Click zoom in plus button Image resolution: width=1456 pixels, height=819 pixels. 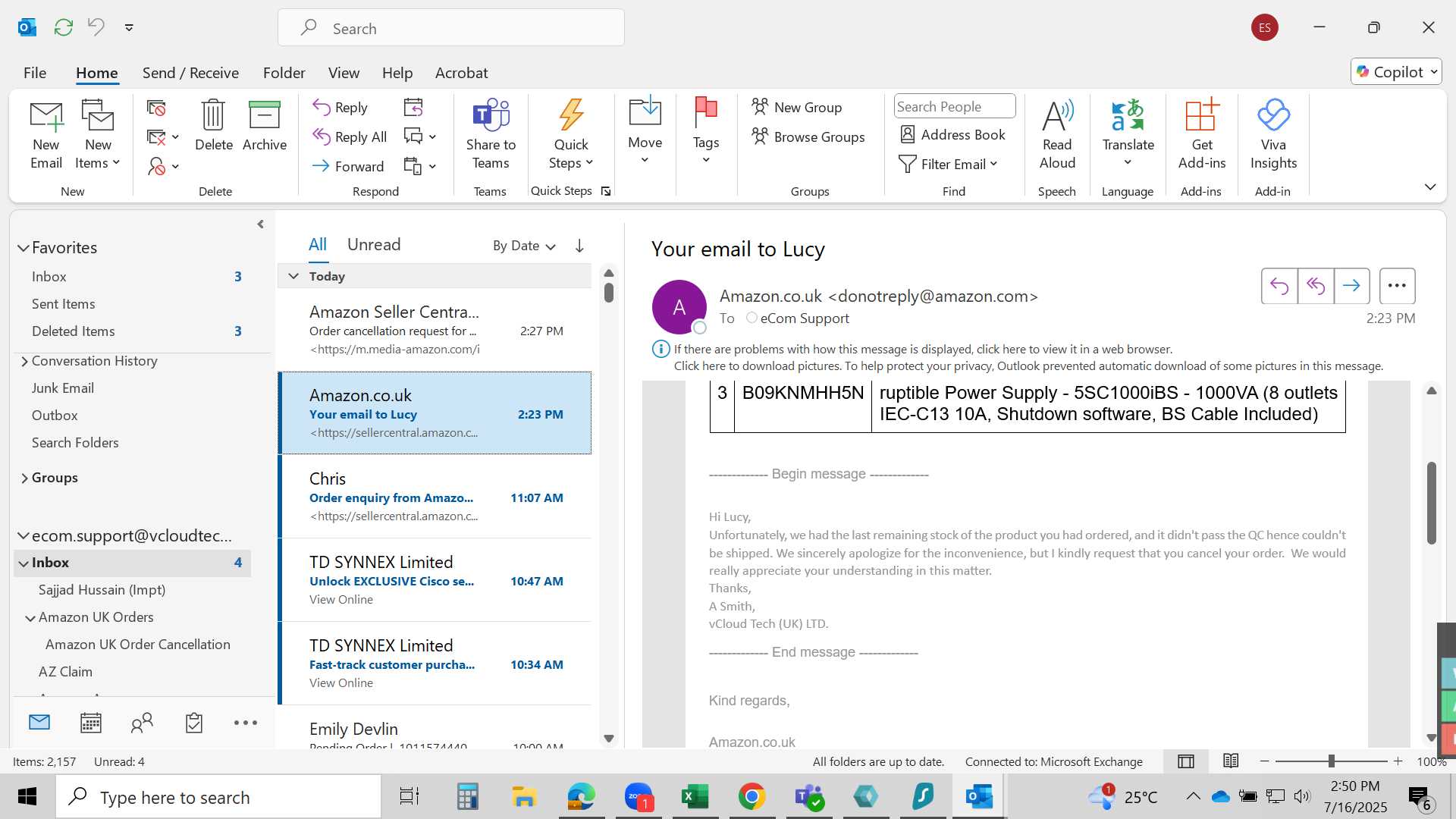click(1398, 761)
